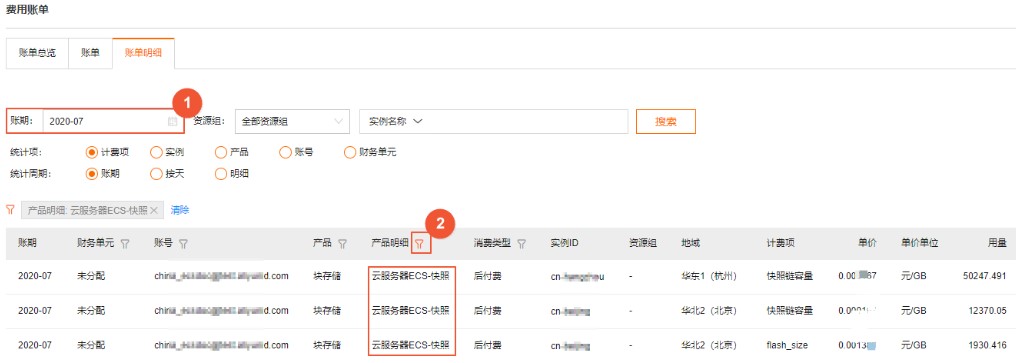The height and width of the screenshot is (363, 1016).
Task: Select 账号 statistic radio option
Action: coord(284,153)
